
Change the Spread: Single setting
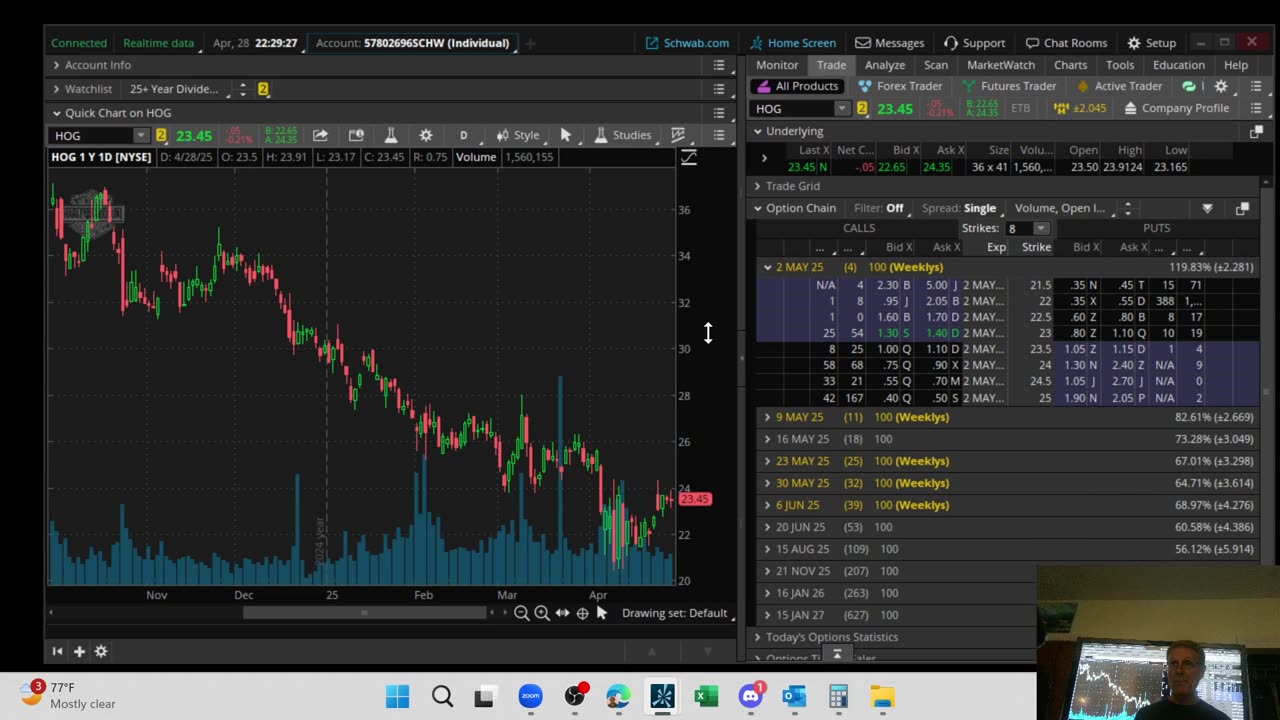click(x=962, y=208)
